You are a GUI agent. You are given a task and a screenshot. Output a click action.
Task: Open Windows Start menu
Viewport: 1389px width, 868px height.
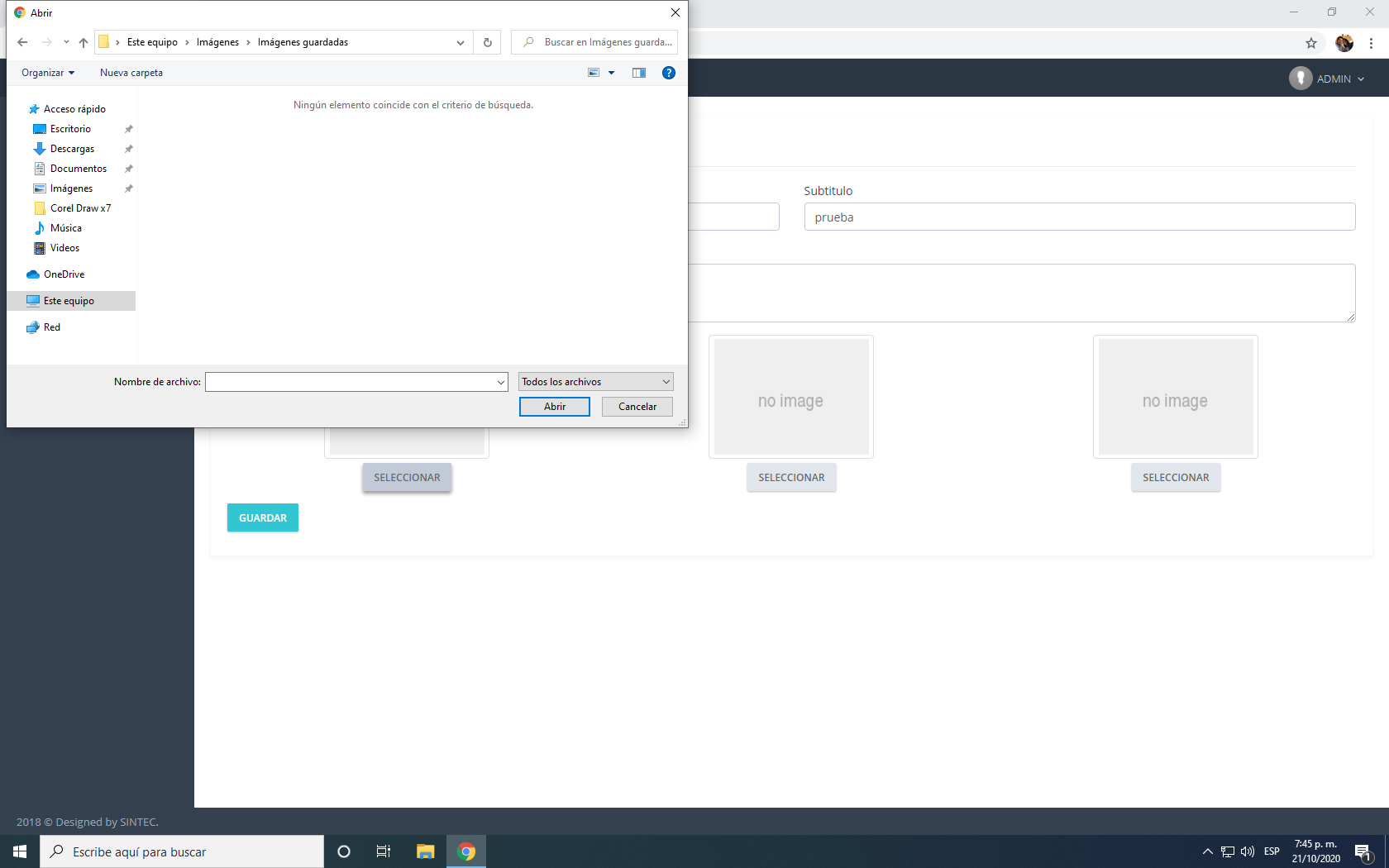[x=20, y=851]
